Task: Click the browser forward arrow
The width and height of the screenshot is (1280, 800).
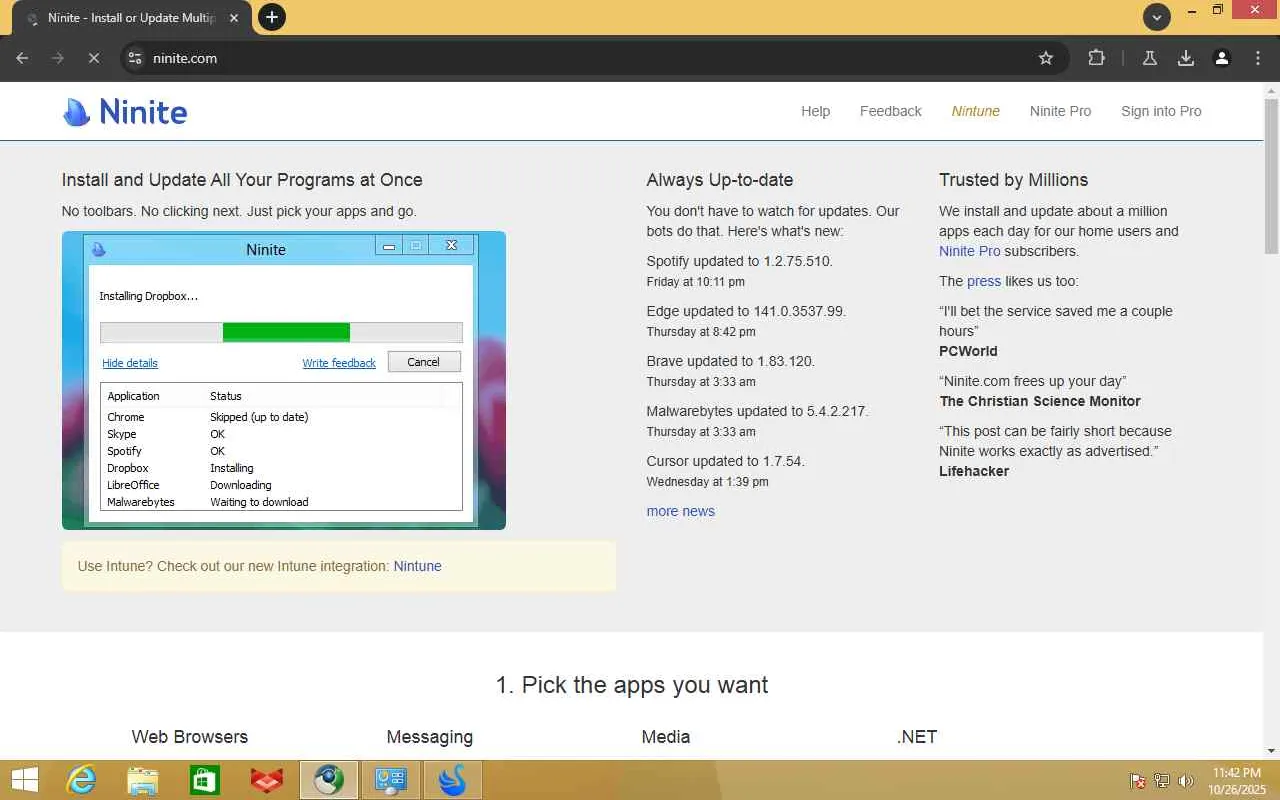Action: 58,58
